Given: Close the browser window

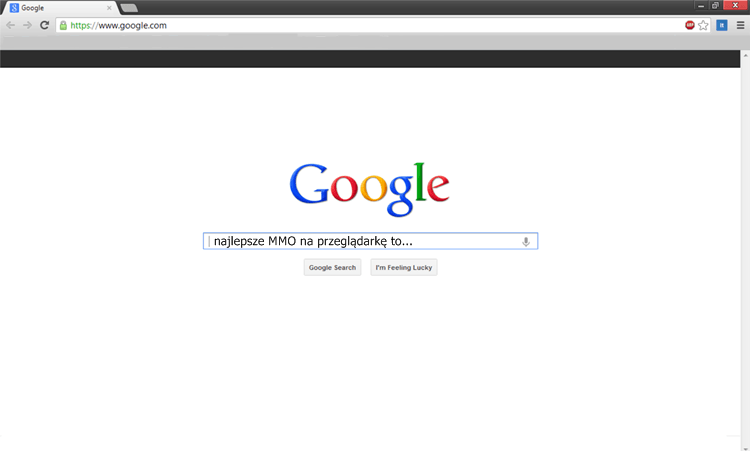Looking at the screenshot, I should pyautogui.click(x=736, y=5).
